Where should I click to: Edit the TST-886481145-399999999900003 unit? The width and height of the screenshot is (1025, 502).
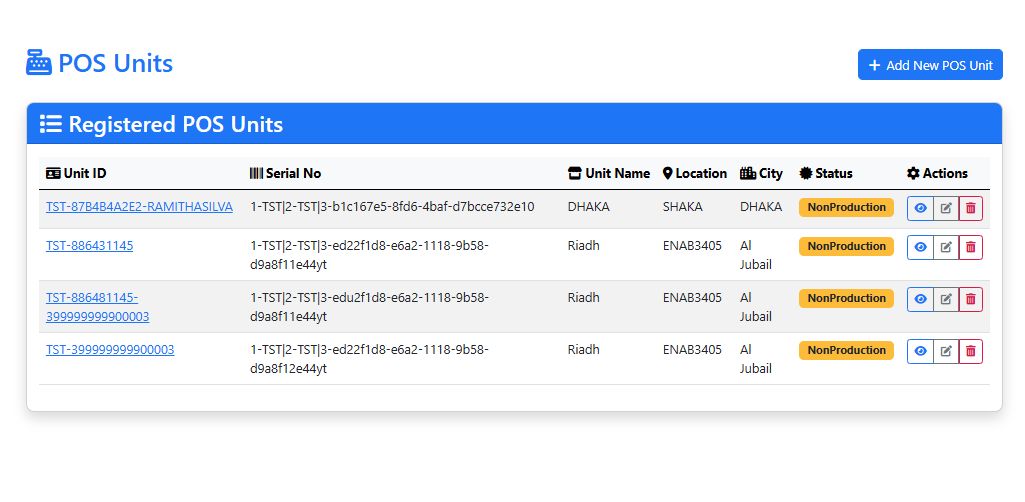click(946, 299)
